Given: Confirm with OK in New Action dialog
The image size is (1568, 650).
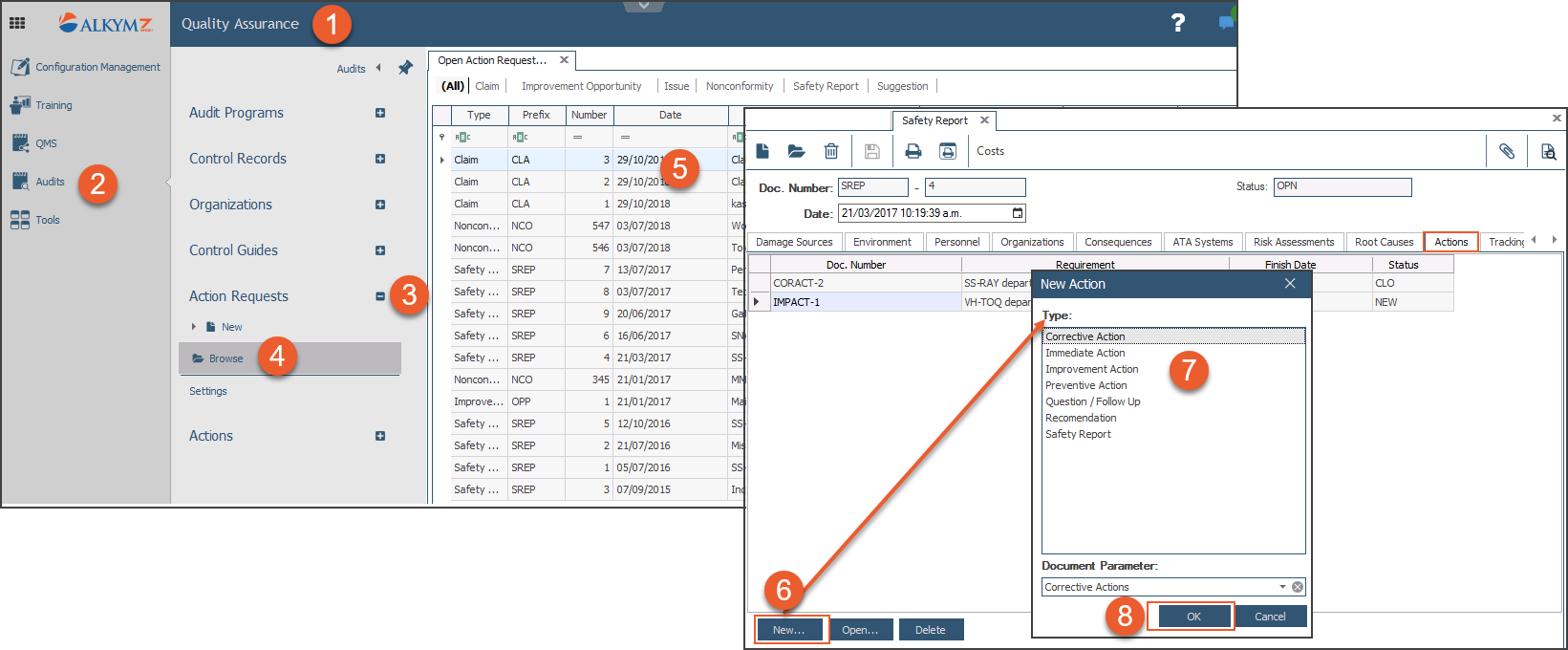Looking at the screenshot, I should (x=1193, y=617).
